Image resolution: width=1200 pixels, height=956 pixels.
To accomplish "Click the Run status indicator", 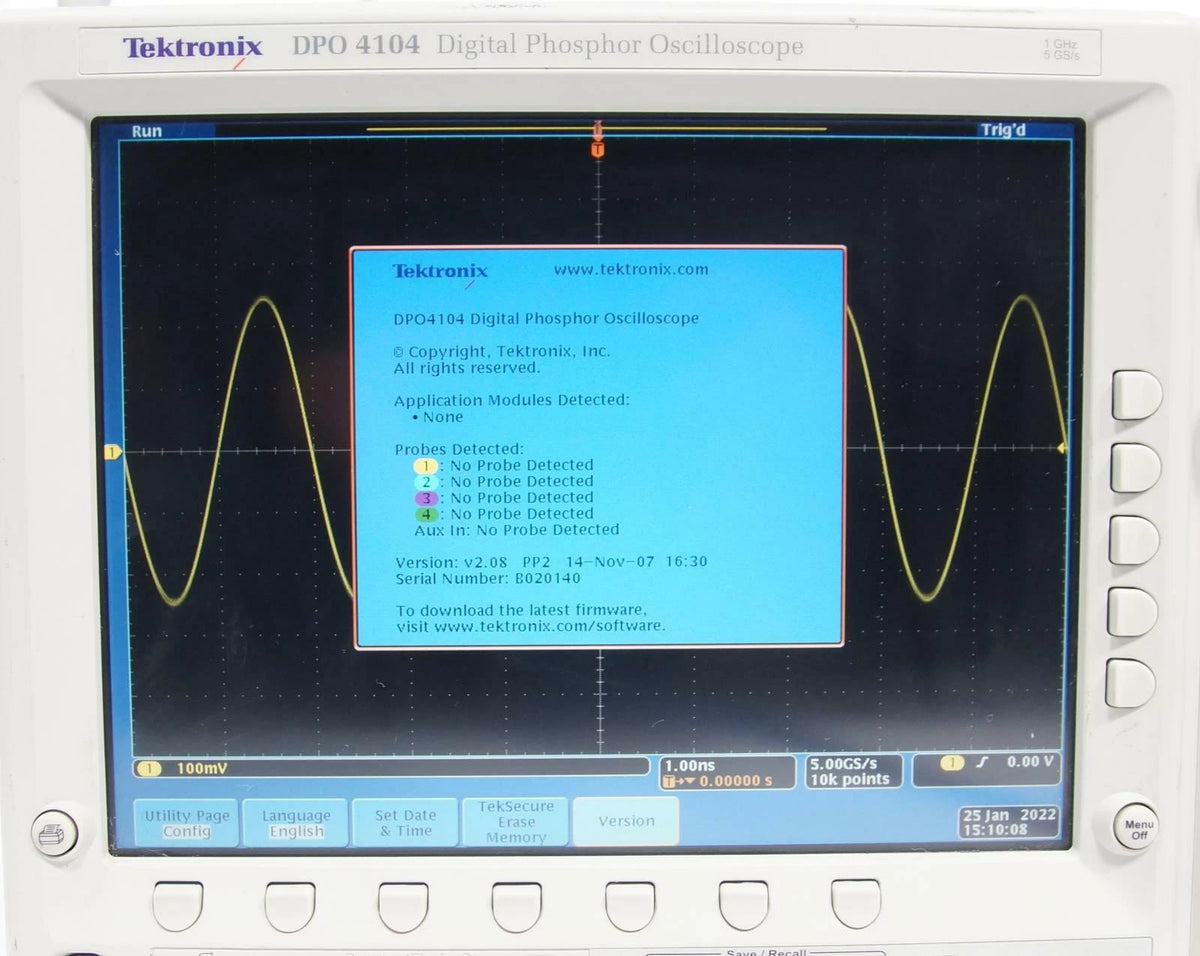I will tap(146, 131).
